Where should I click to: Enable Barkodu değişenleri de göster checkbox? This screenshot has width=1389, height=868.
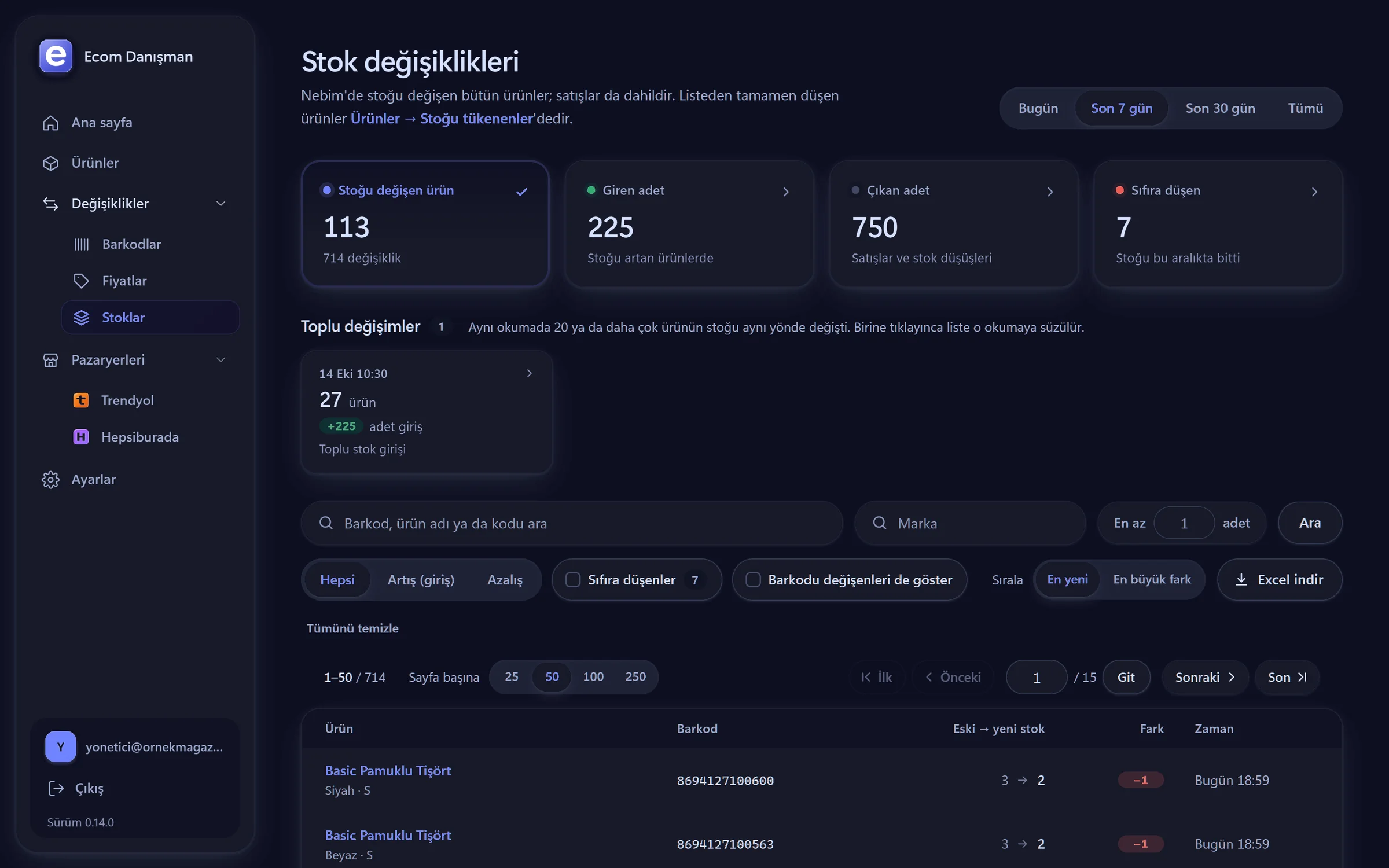(753, 580)
